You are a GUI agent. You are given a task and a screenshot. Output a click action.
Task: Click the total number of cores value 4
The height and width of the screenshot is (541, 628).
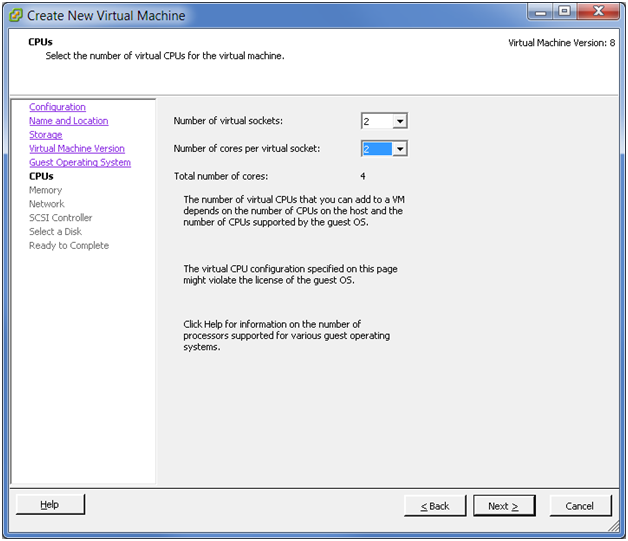[363, 176]
